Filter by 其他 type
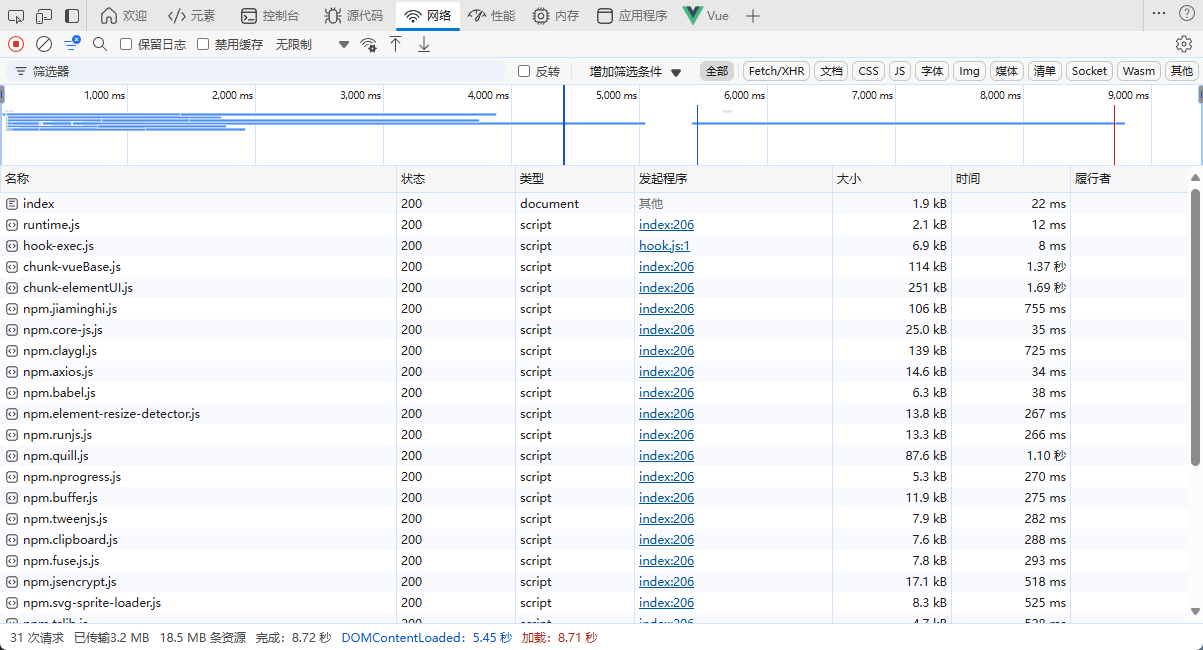 pyautogui.click(x=1182, y=71)
